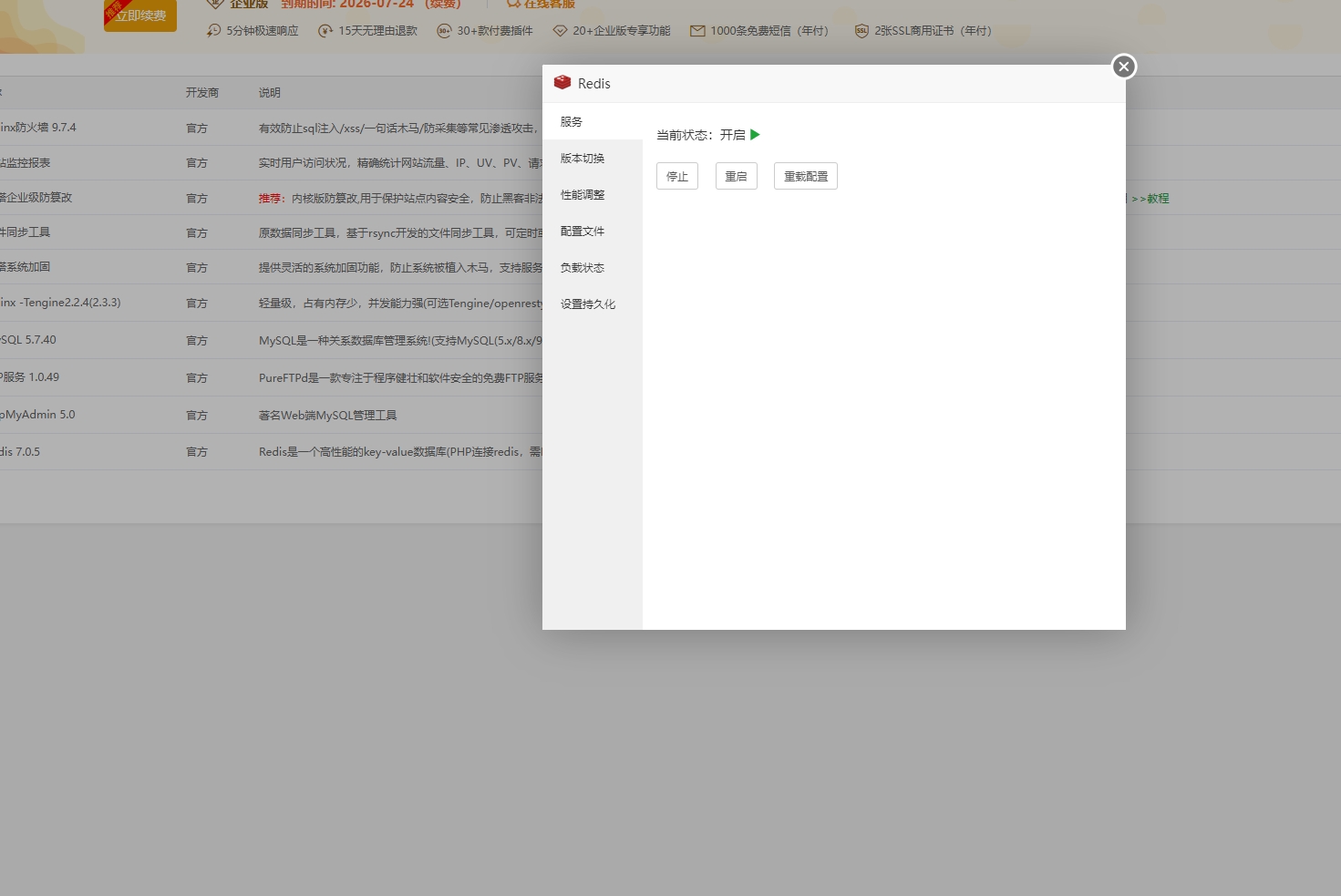Click the 15天无理由退款 icon
Viewport: 1341px width, 896px height.
pos(325,30)
